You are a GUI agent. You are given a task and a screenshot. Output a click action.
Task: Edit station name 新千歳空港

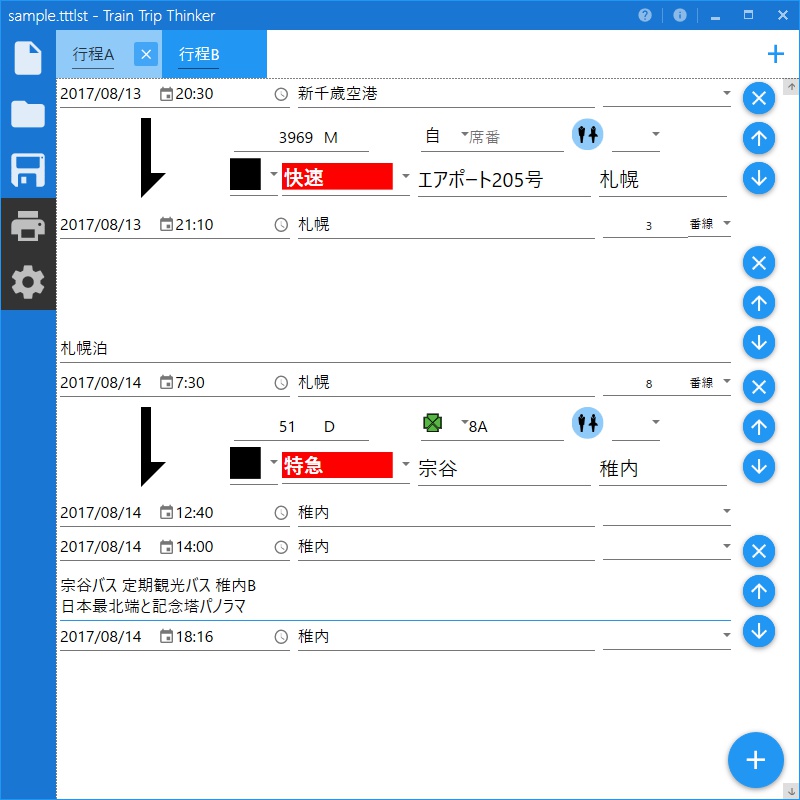coord(446,94)
